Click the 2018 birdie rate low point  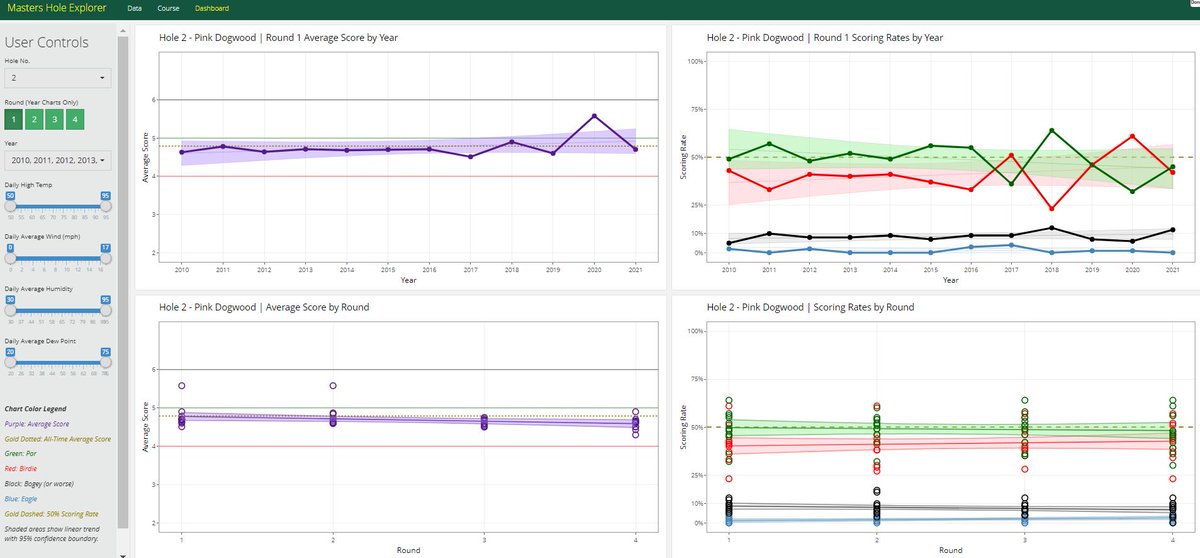click(1052, 208)
